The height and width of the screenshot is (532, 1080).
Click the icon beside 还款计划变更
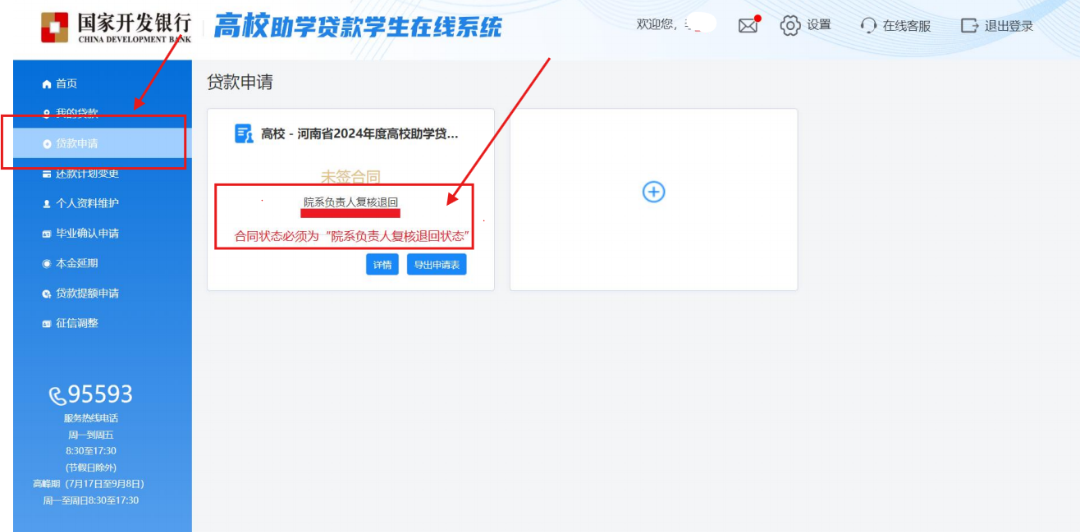tap(47, 174)
